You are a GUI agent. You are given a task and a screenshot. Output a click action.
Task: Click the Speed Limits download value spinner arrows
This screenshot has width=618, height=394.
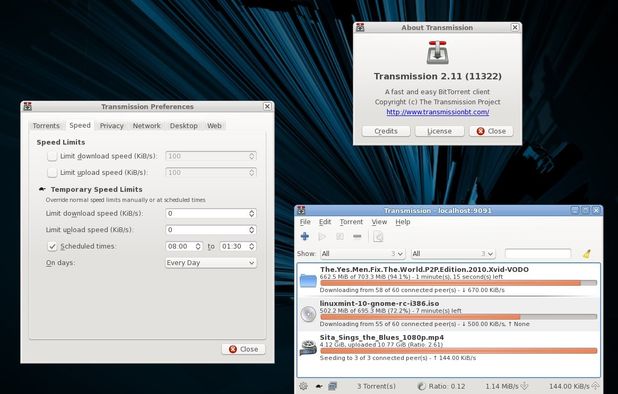(251, 156)
